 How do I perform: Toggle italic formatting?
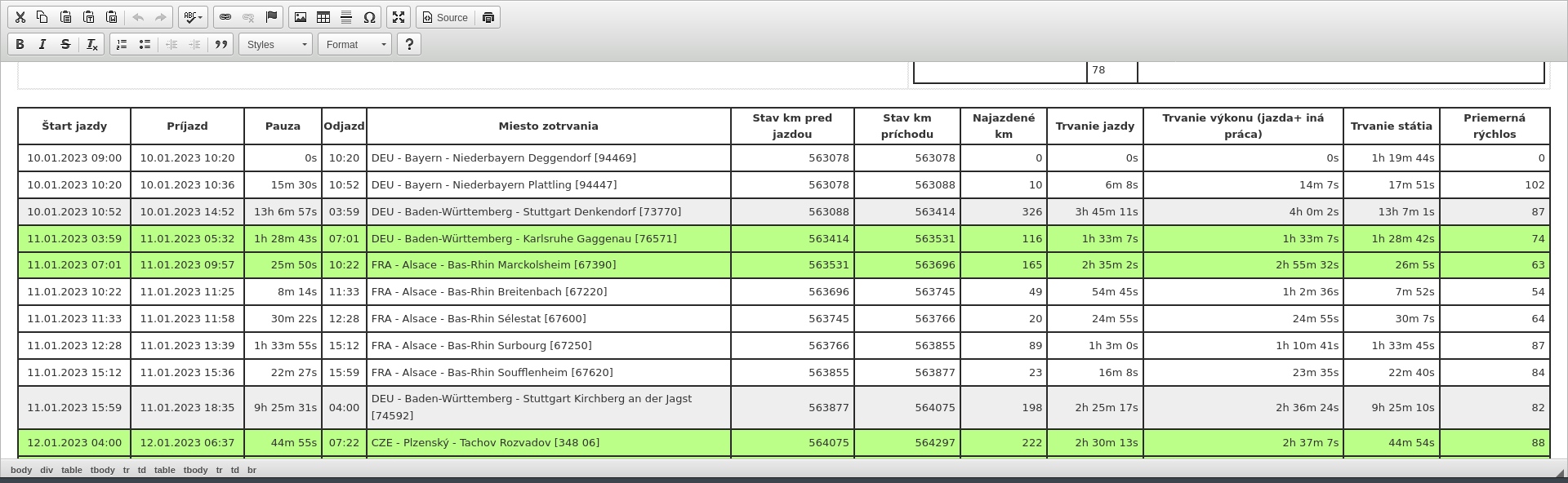pyautogui.click(x=42, y=44)
